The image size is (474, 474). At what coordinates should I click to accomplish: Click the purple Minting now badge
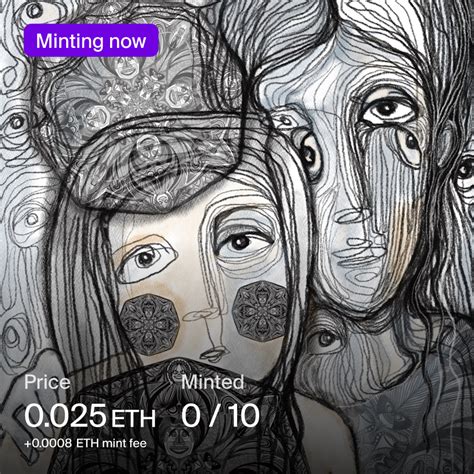[91, 41]
